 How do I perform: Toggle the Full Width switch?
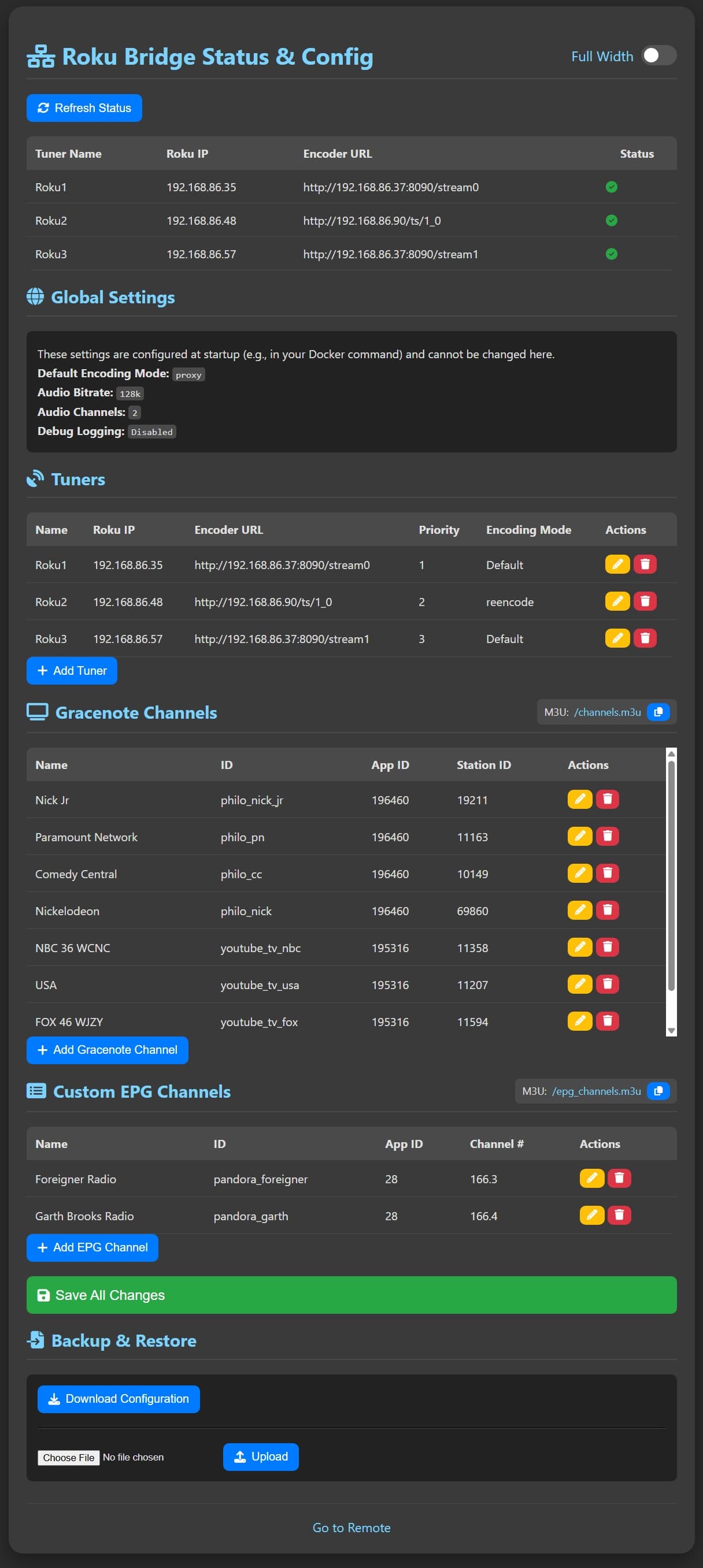[658, 56]
